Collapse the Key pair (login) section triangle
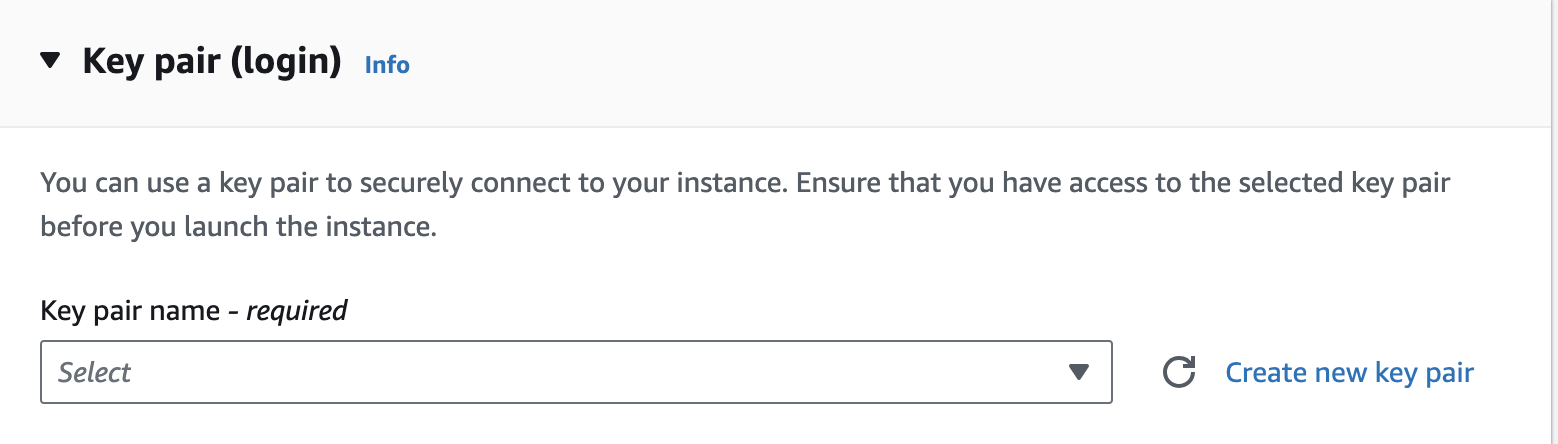 click(50, 62)
